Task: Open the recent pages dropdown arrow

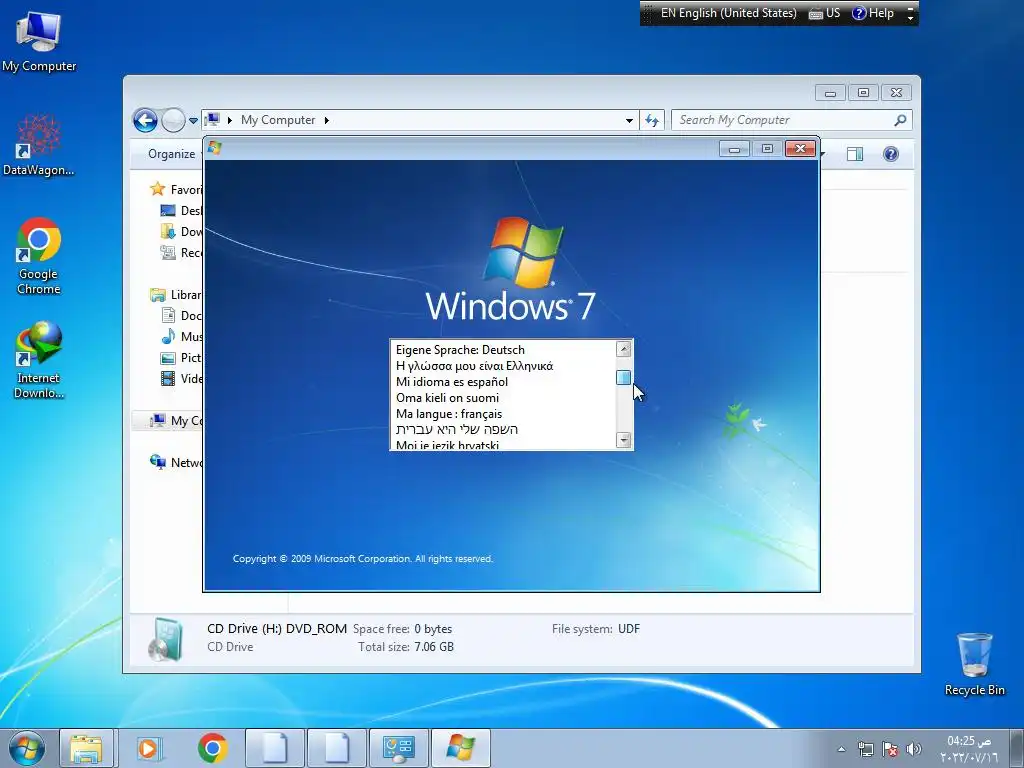Action: pos(193,121)
